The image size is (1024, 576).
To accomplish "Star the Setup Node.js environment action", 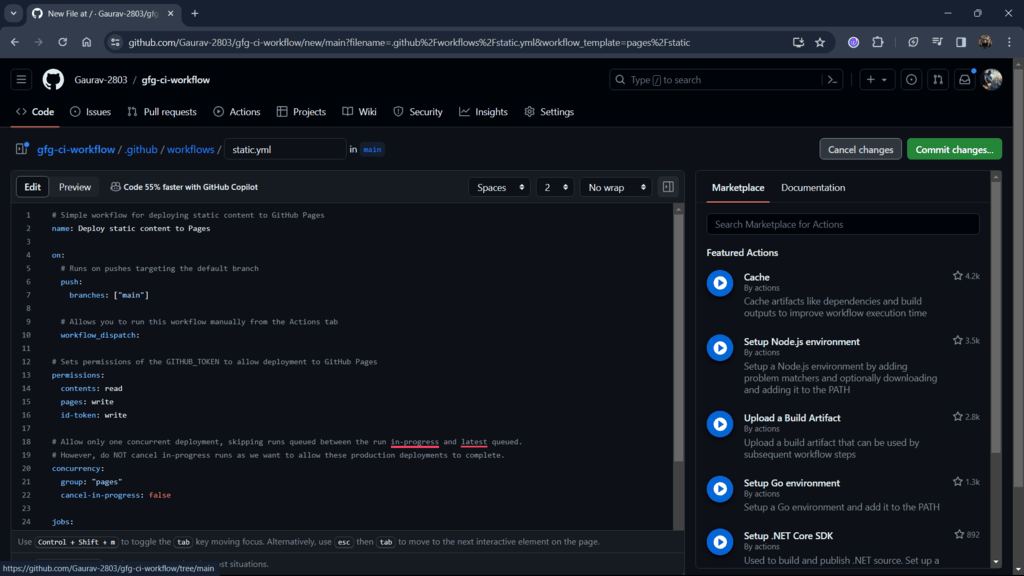I will [957, 340].
